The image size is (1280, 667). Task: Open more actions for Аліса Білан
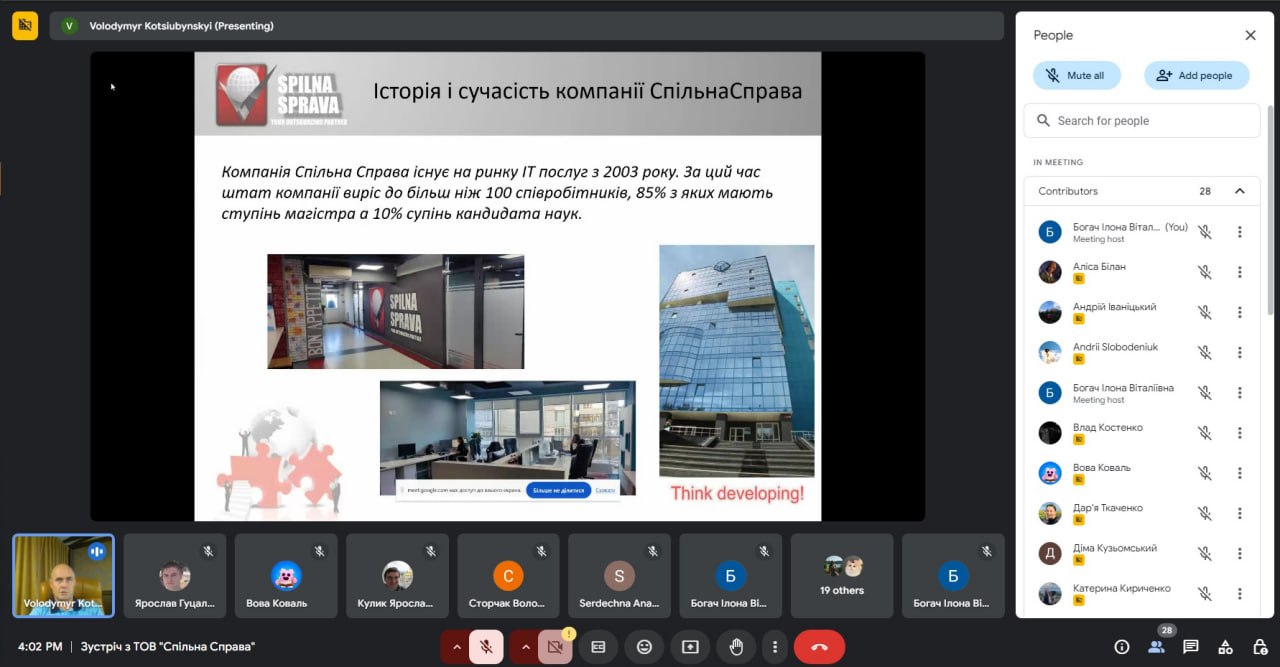pyautogui.click(x=1240, y=272)
